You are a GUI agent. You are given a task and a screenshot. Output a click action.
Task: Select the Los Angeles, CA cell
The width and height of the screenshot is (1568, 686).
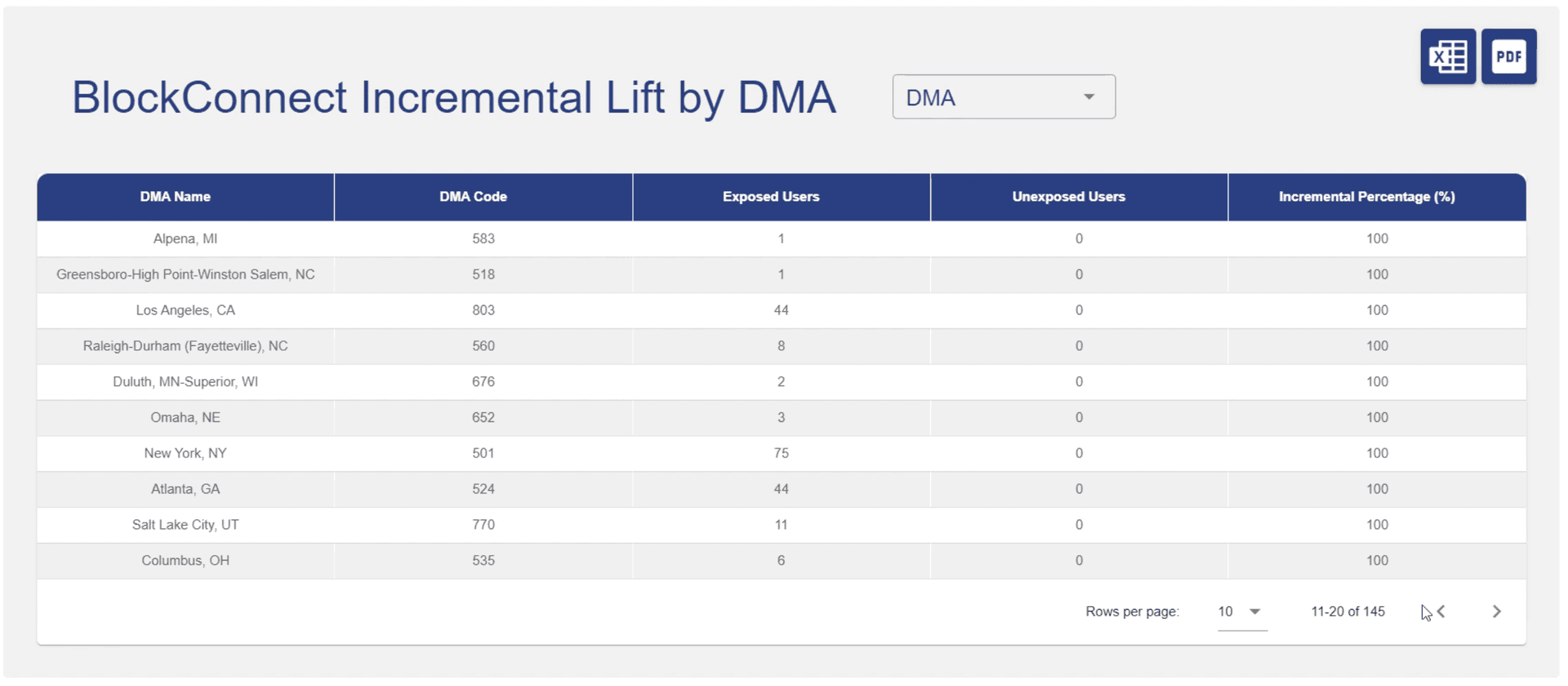click(x=185, y=310)
